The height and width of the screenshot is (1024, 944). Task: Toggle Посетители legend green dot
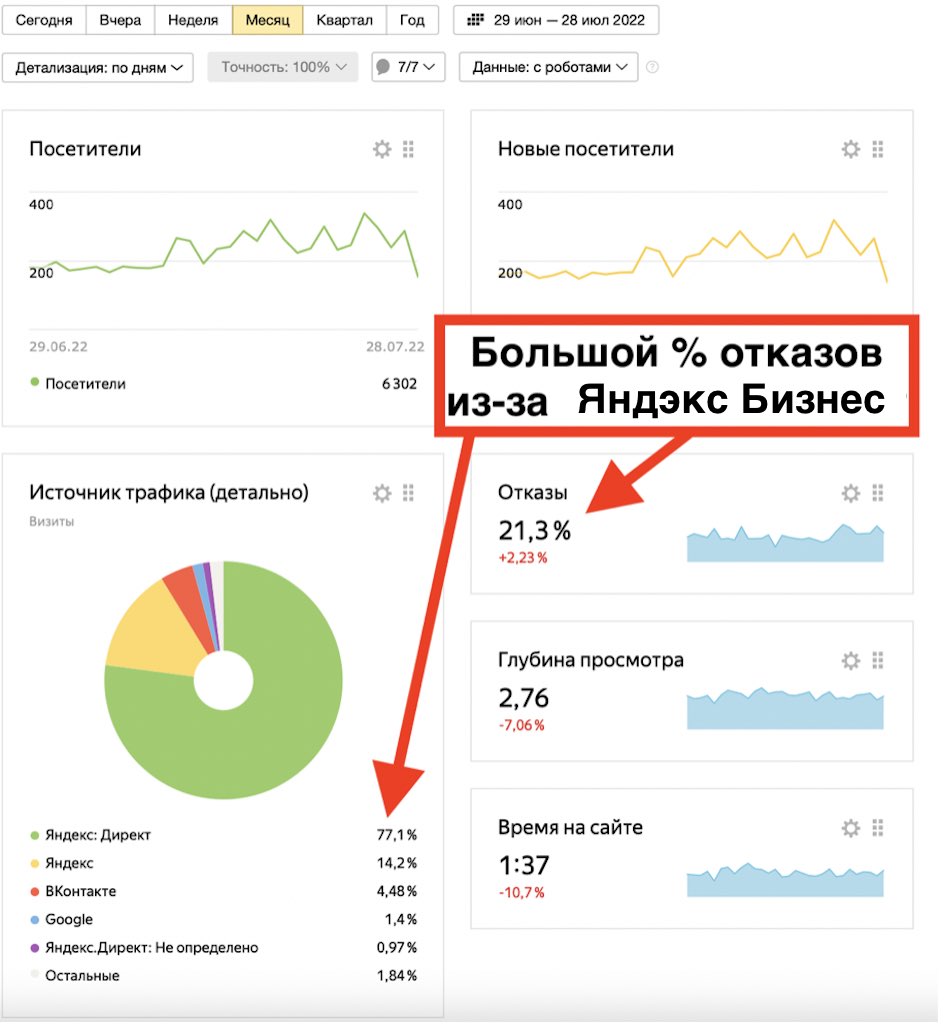pos(35,383)
